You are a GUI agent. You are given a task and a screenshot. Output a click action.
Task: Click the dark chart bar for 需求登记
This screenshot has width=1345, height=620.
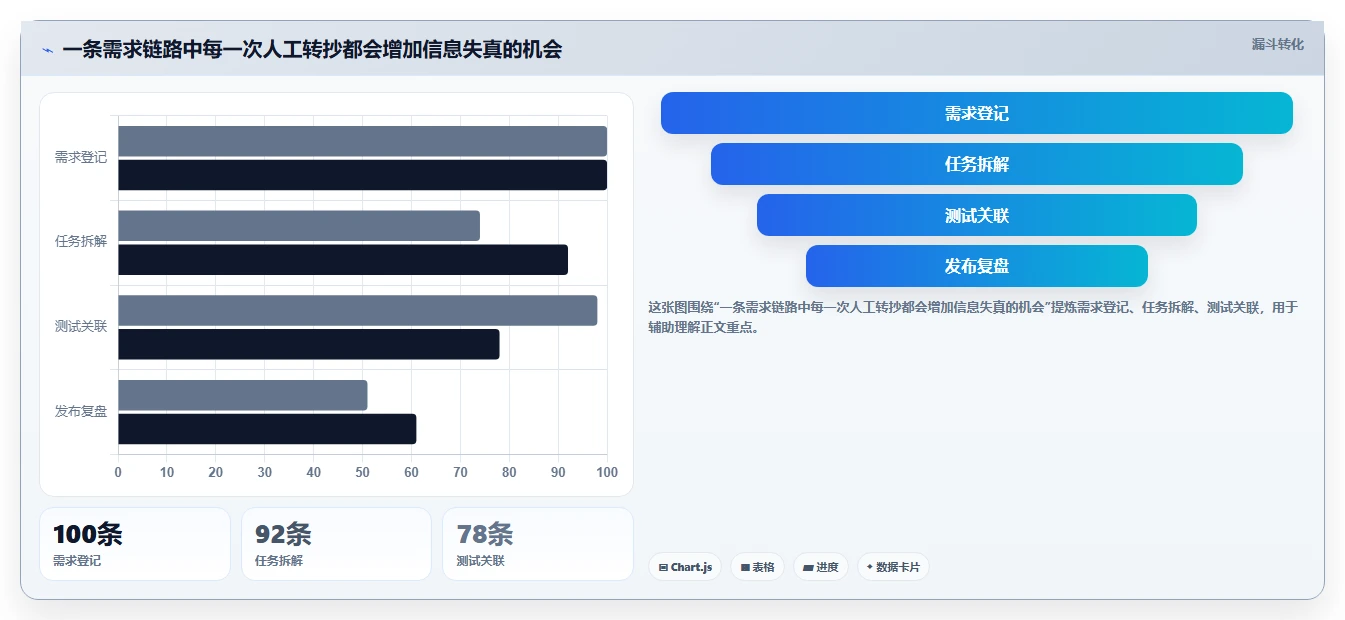pyautogui.click(x=363, y=175)
